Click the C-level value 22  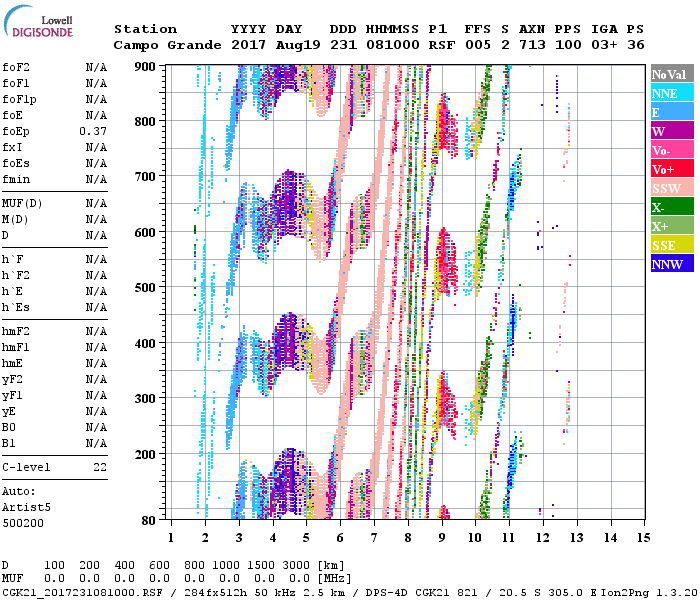point(100,468)
